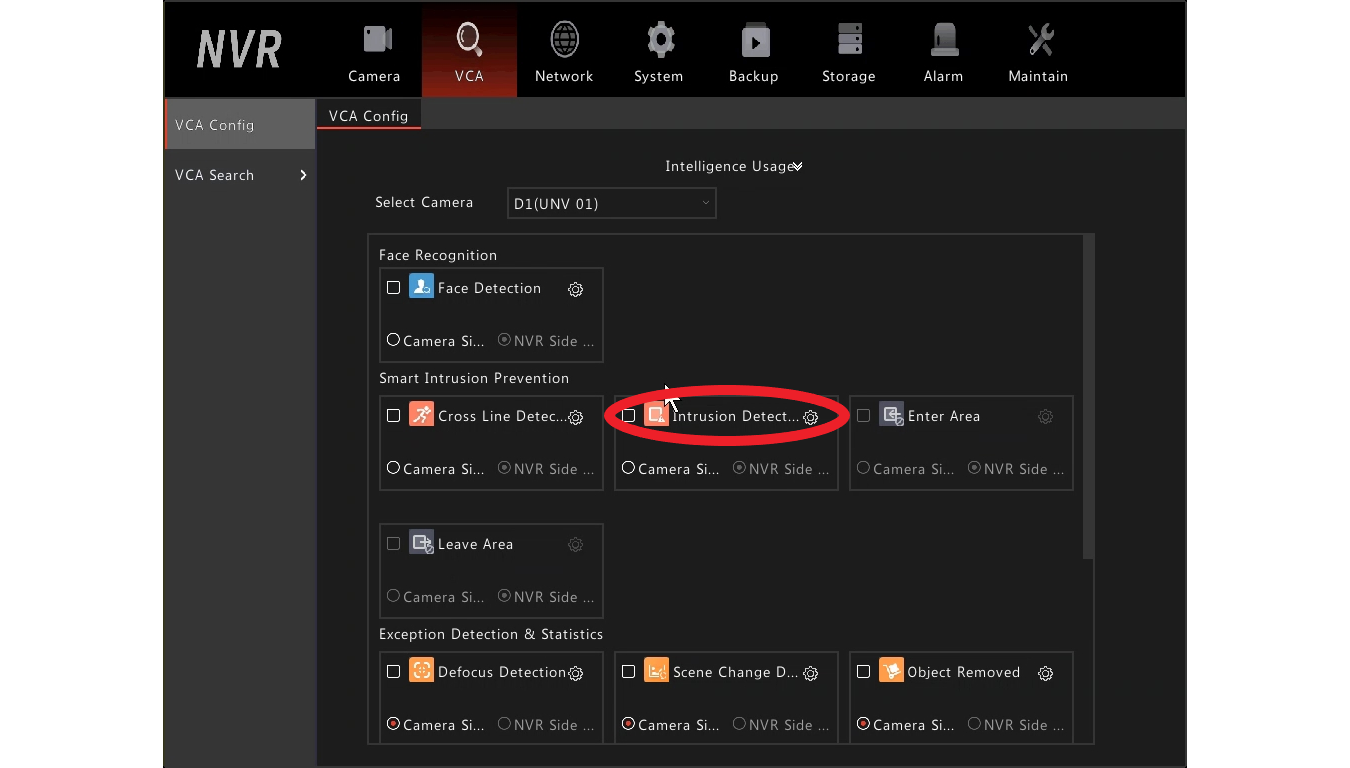Open the Storage section
Viewport: 1350px width, 768px height.
click(848, 53)
